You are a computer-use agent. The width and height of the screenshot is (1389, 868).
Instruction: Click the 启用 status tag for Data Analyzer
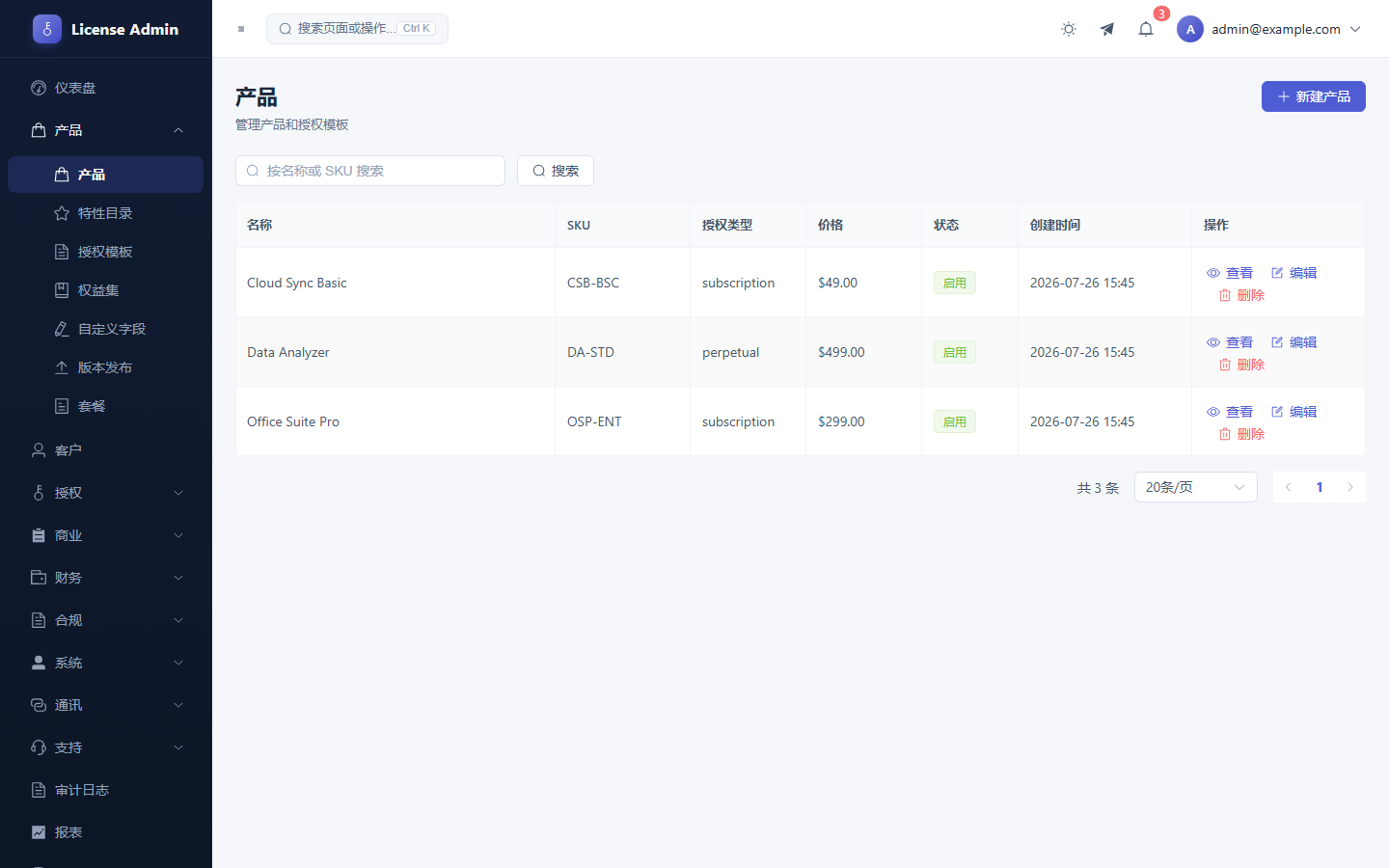[955, 352]
